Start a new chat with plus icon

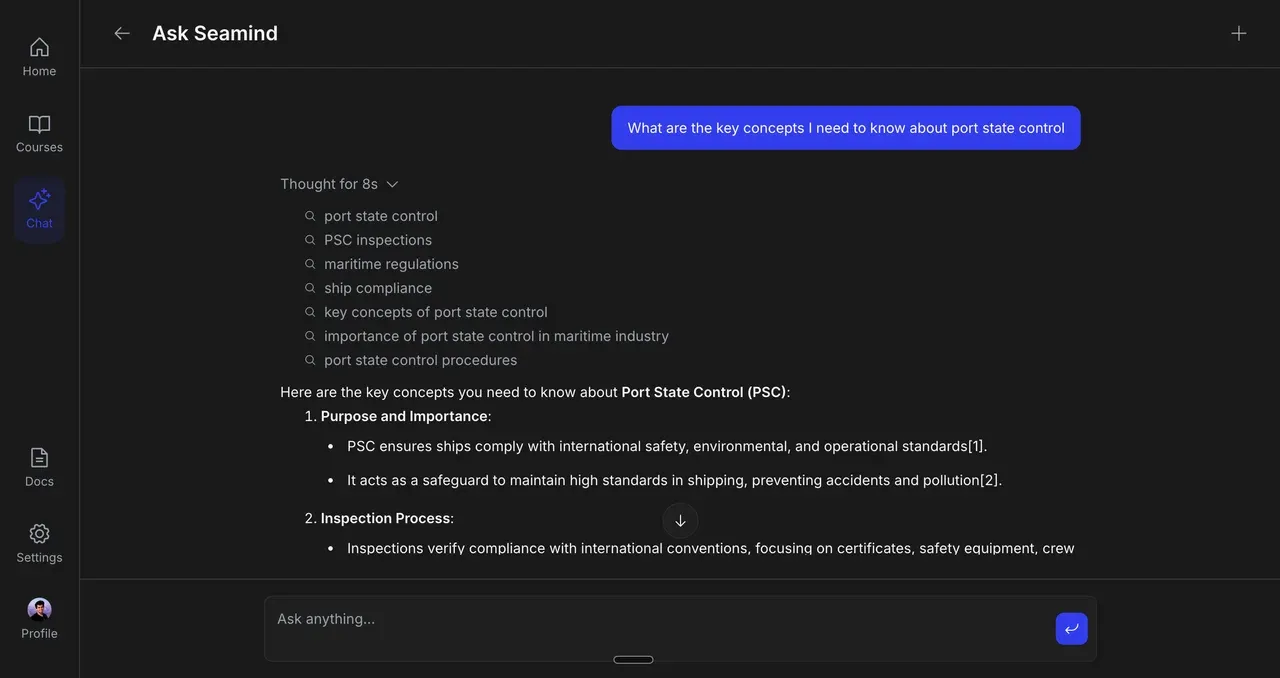tap(1238, 33)
